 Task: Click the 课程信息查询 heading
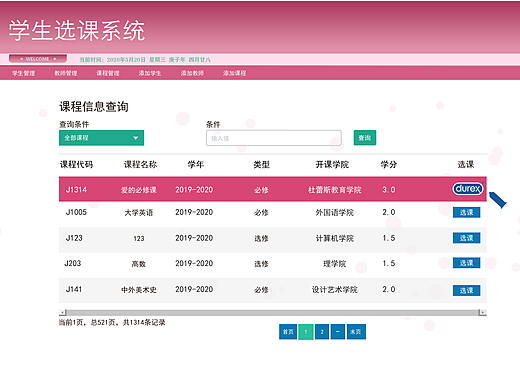tap(94, 107)
